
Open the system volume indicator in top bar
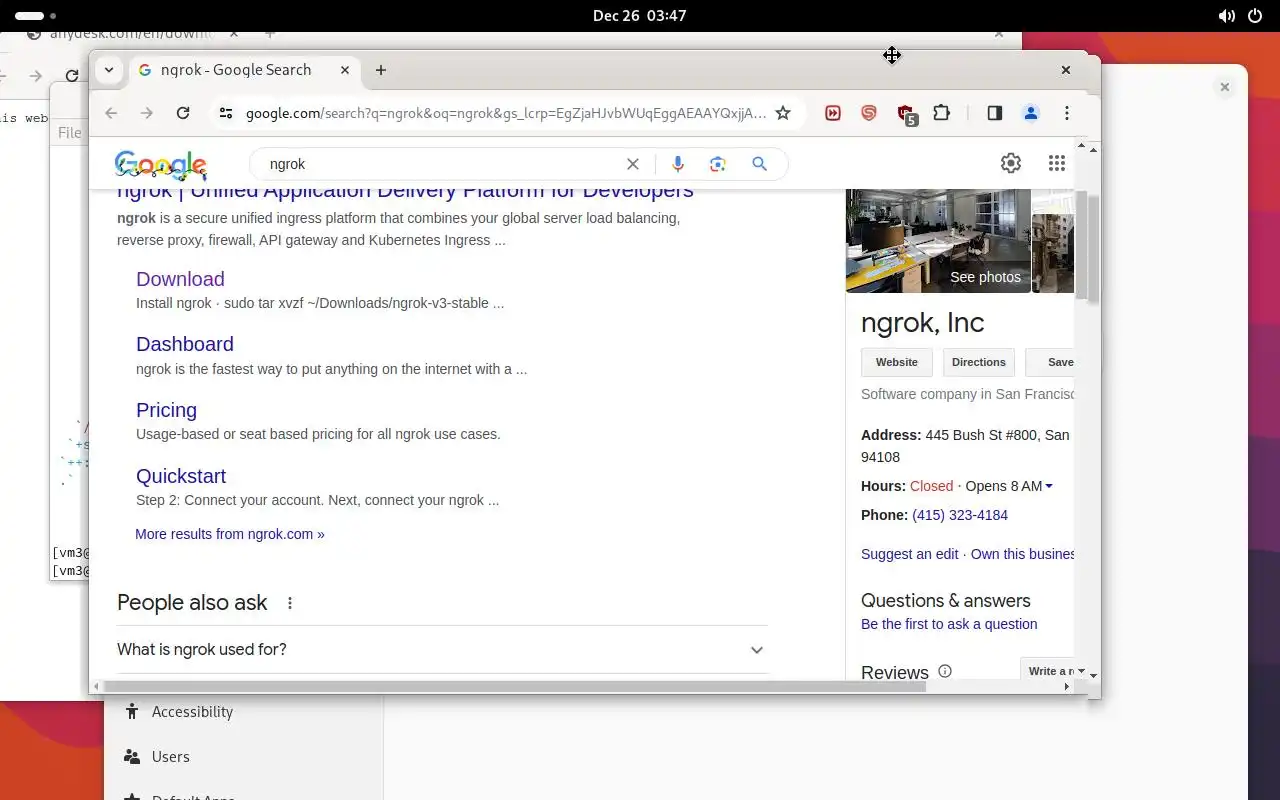pos(1226,16)
